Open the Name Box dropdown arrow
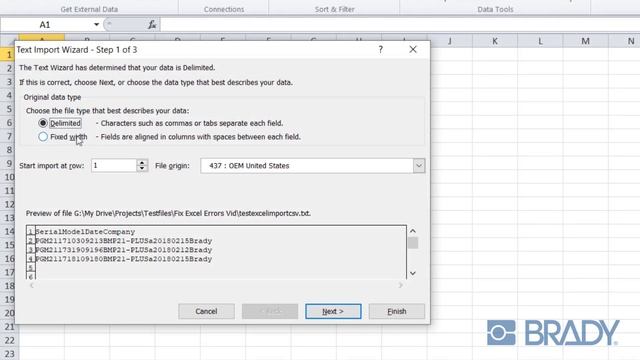The width and height of the screenshot is (640, 360). click(x=96, y=24)
